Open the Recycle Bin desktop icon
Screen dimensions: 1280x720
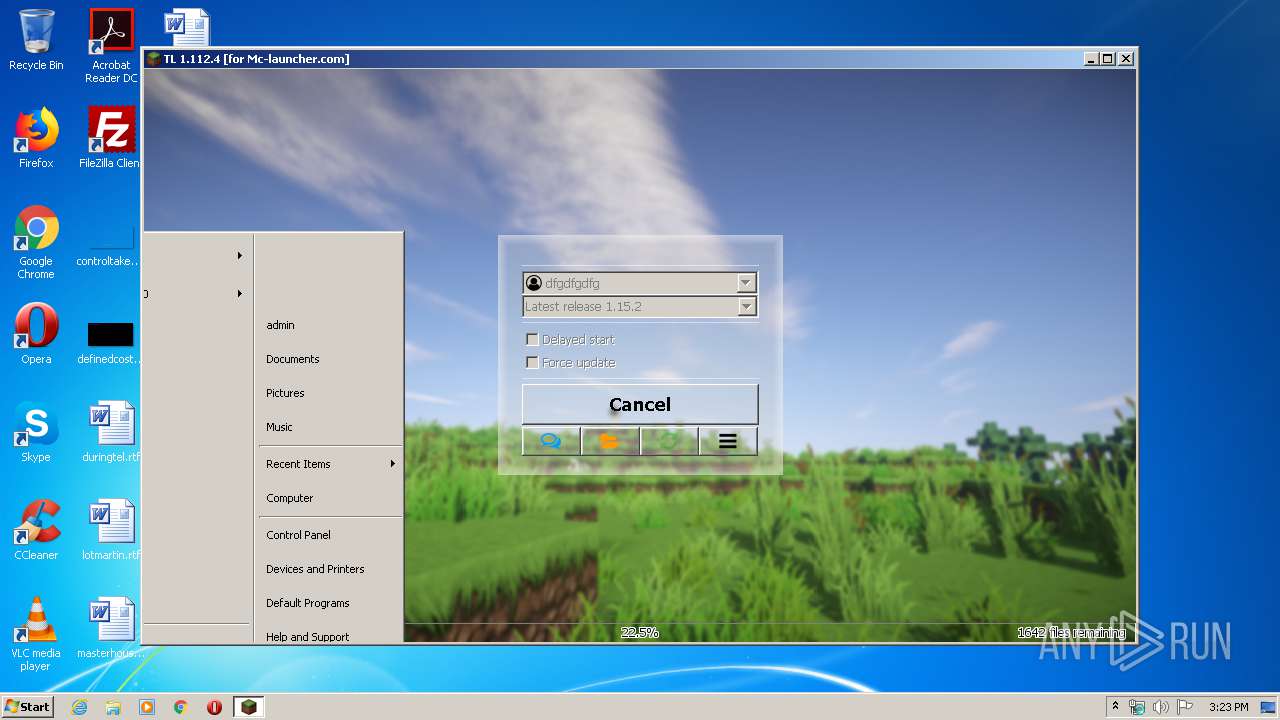point(36,40)
